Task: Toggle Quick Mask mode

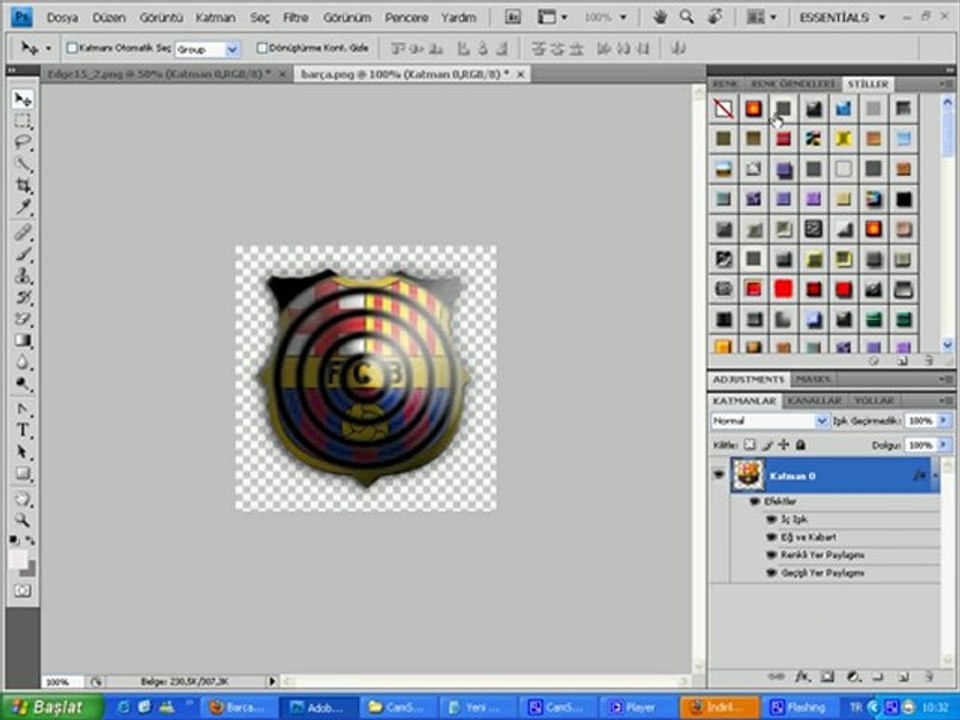Action: coord(23,591)
